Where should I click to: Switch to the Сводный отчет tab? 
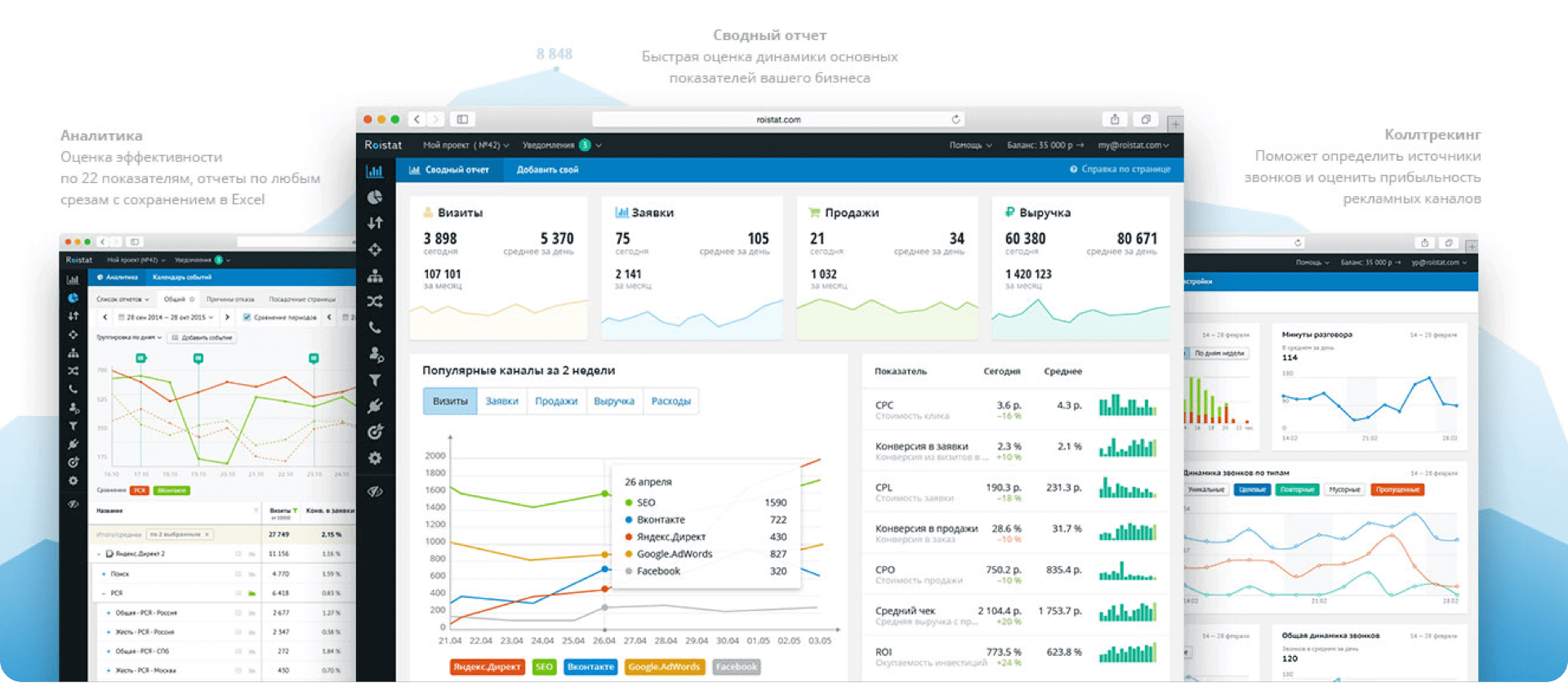[x=448, y=170]
